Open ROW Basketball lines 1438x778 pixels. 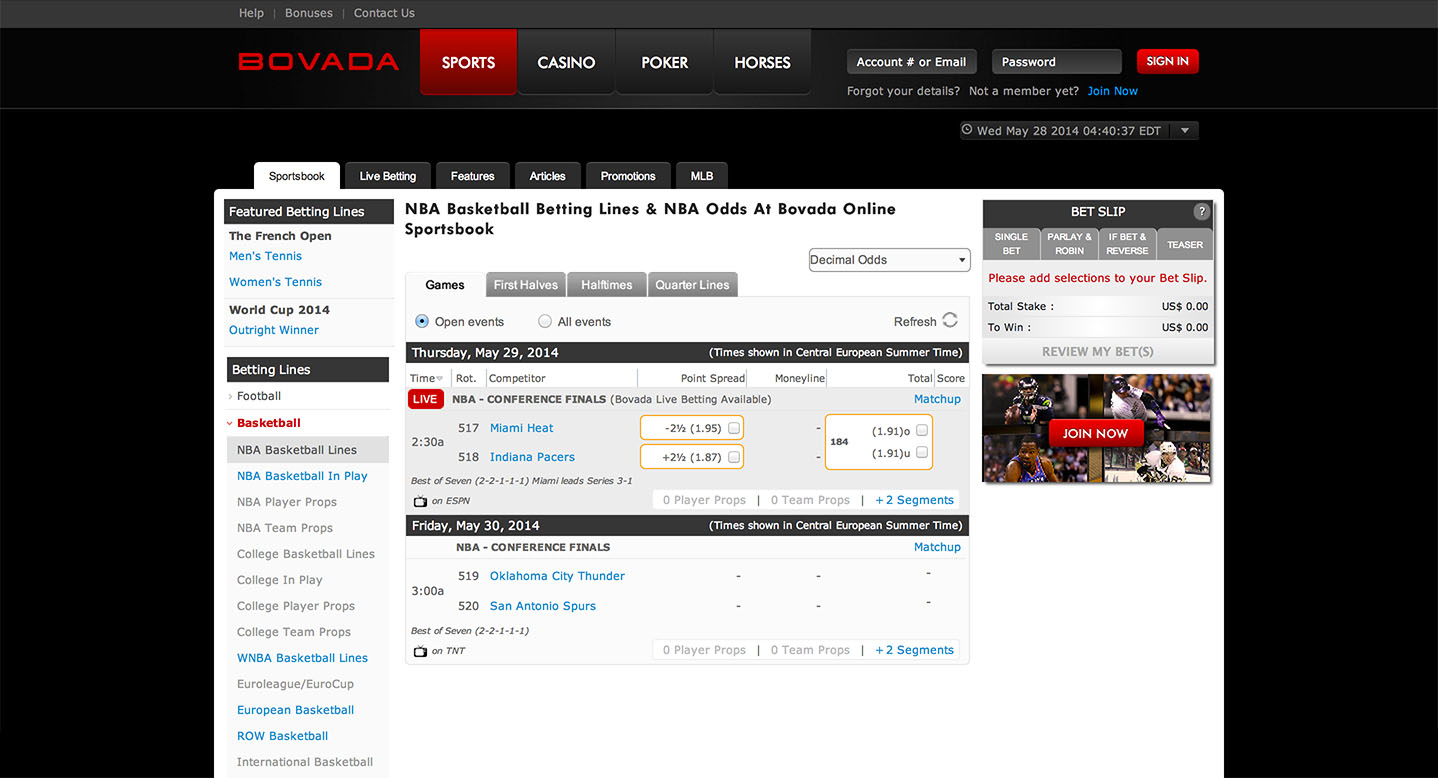(x=282, y=736)
